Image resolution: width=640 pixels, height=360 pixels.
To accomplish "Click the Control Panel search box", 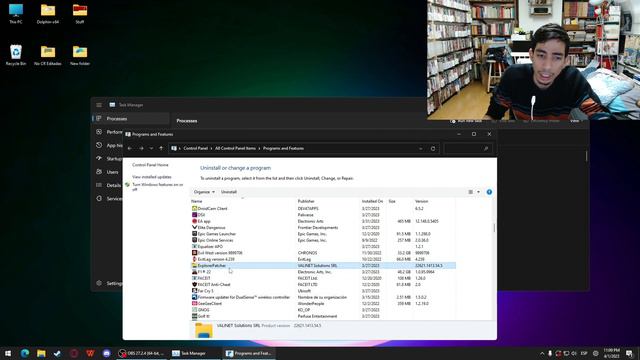I will 468,149.
